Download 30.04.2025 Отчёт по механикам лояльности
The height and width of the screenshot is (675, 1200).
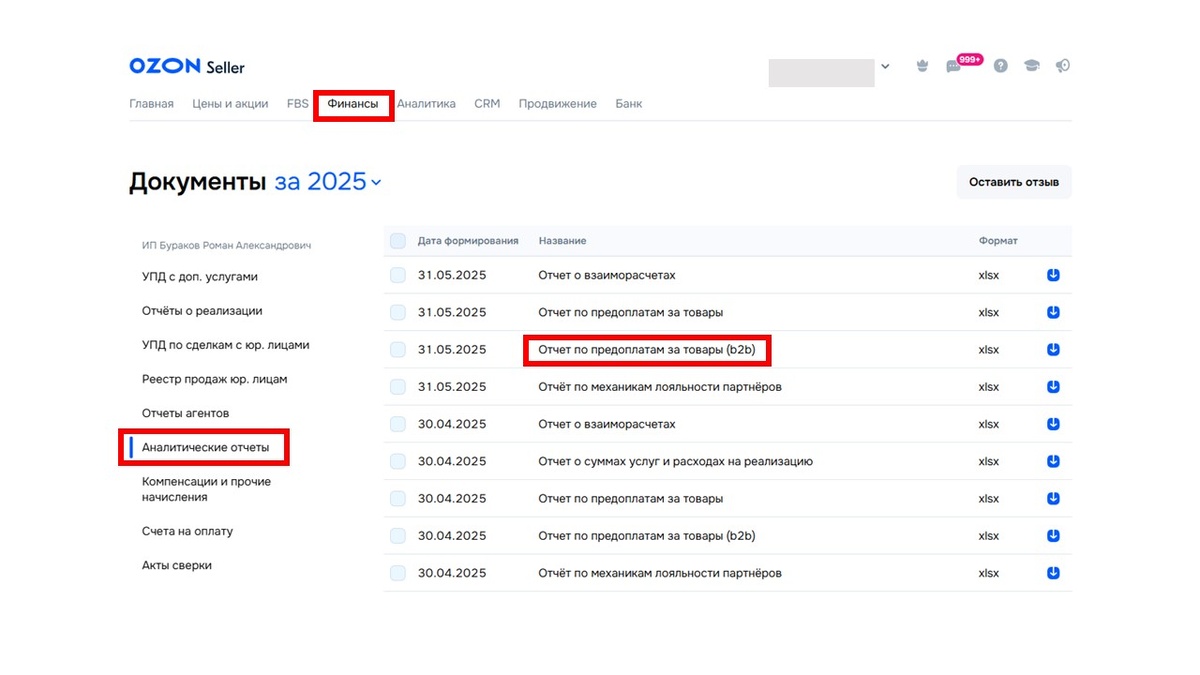pyautogui.click(x=1053, y=573)
